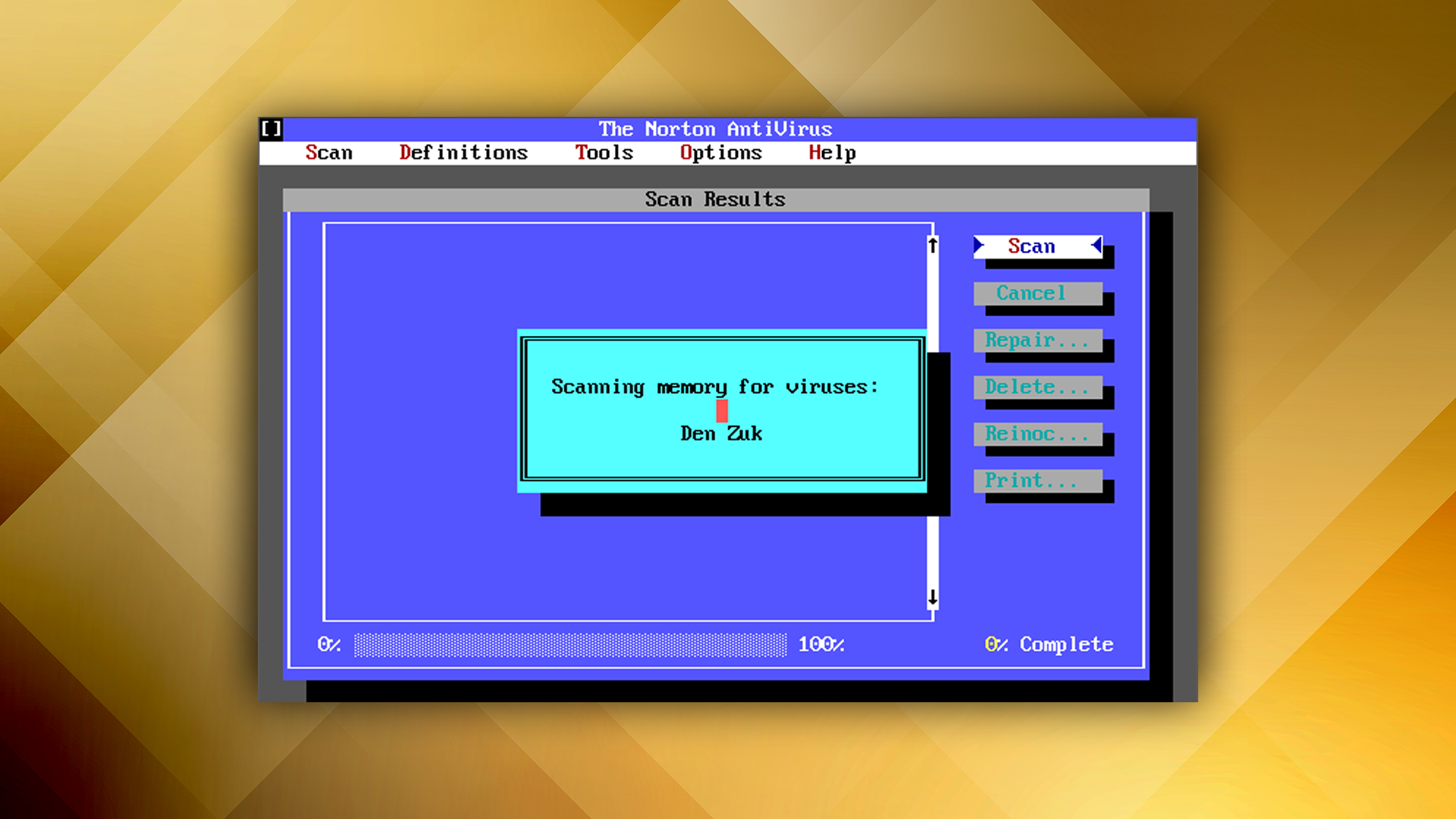Click the scroll down arrow of results list
1456x819 pixels.
click(x=933, y=598)
